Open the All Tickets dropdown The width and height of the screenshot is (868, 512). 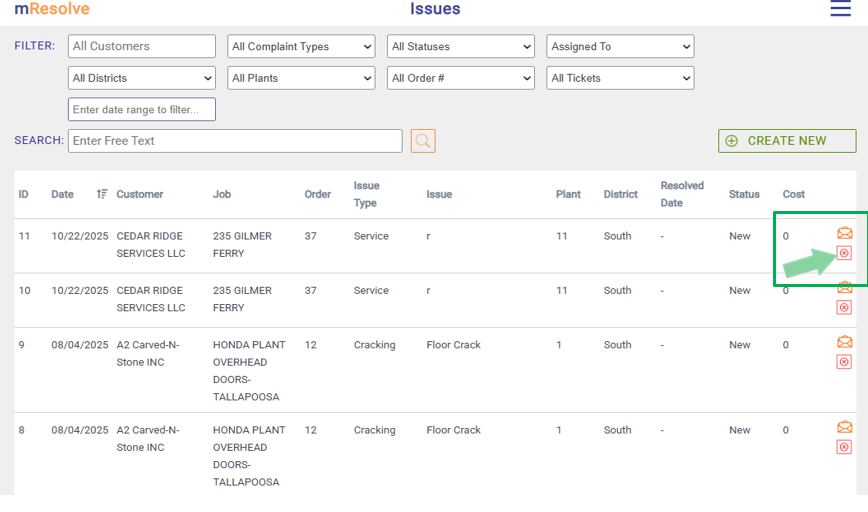[621, 78]
